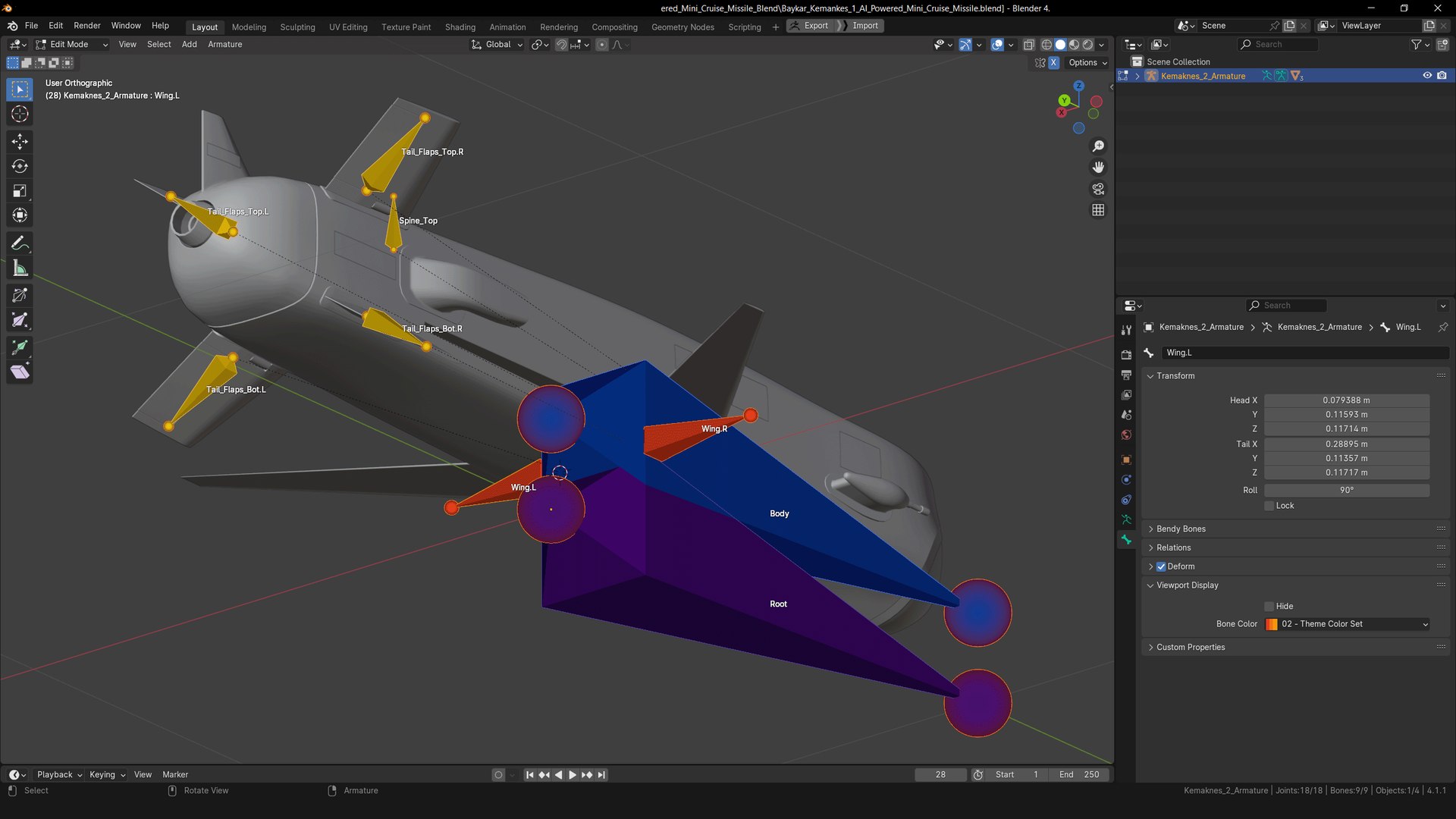Open the Render menu
This screenshot has height=819, width=1456.
point(87,26)
